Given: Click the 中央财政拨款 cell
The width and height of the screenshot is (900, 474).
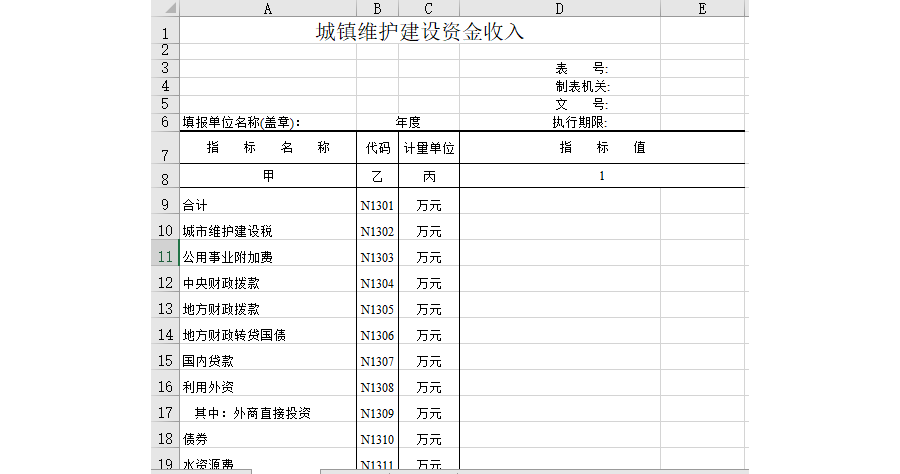Looking at the screenshot, I should 267,279.
